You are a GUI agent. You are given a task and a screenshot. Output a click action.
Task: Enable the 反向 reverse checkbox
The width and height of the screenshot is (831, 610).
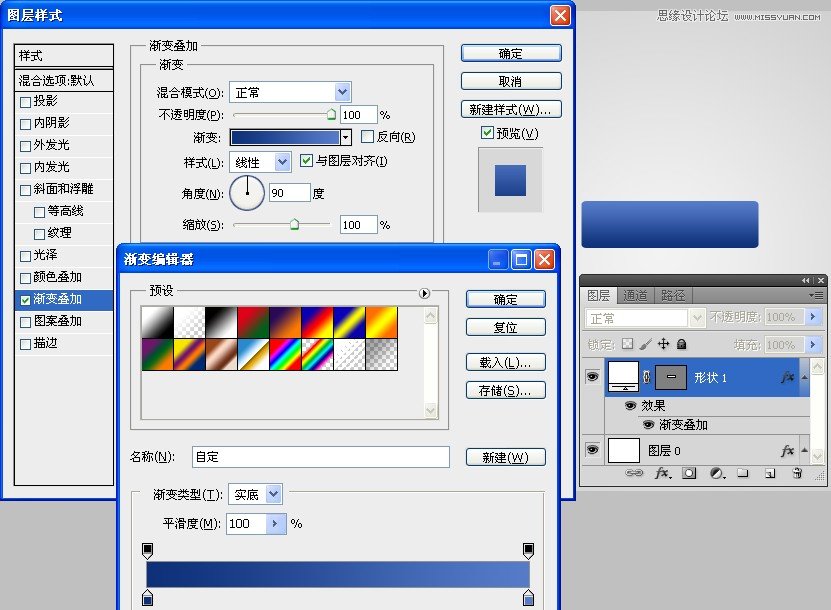pos(368,136)
